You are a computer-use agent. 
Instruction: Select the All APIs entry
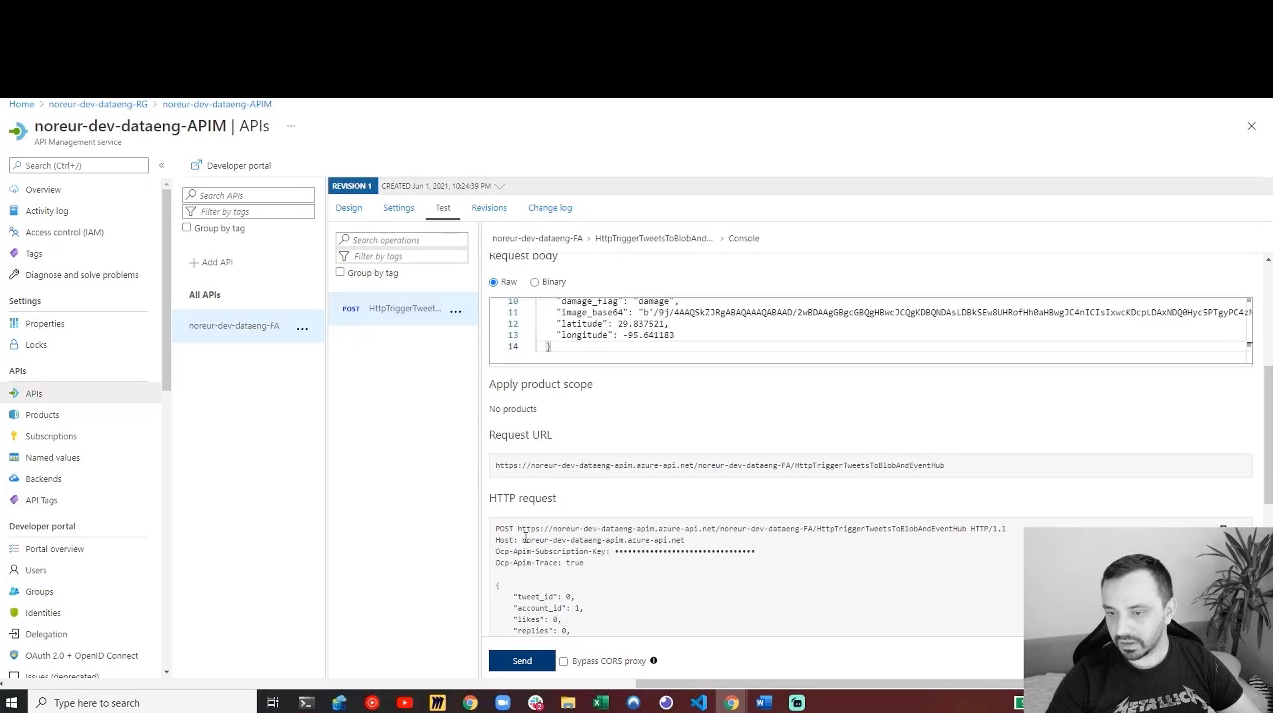click(x=205, y=295)
